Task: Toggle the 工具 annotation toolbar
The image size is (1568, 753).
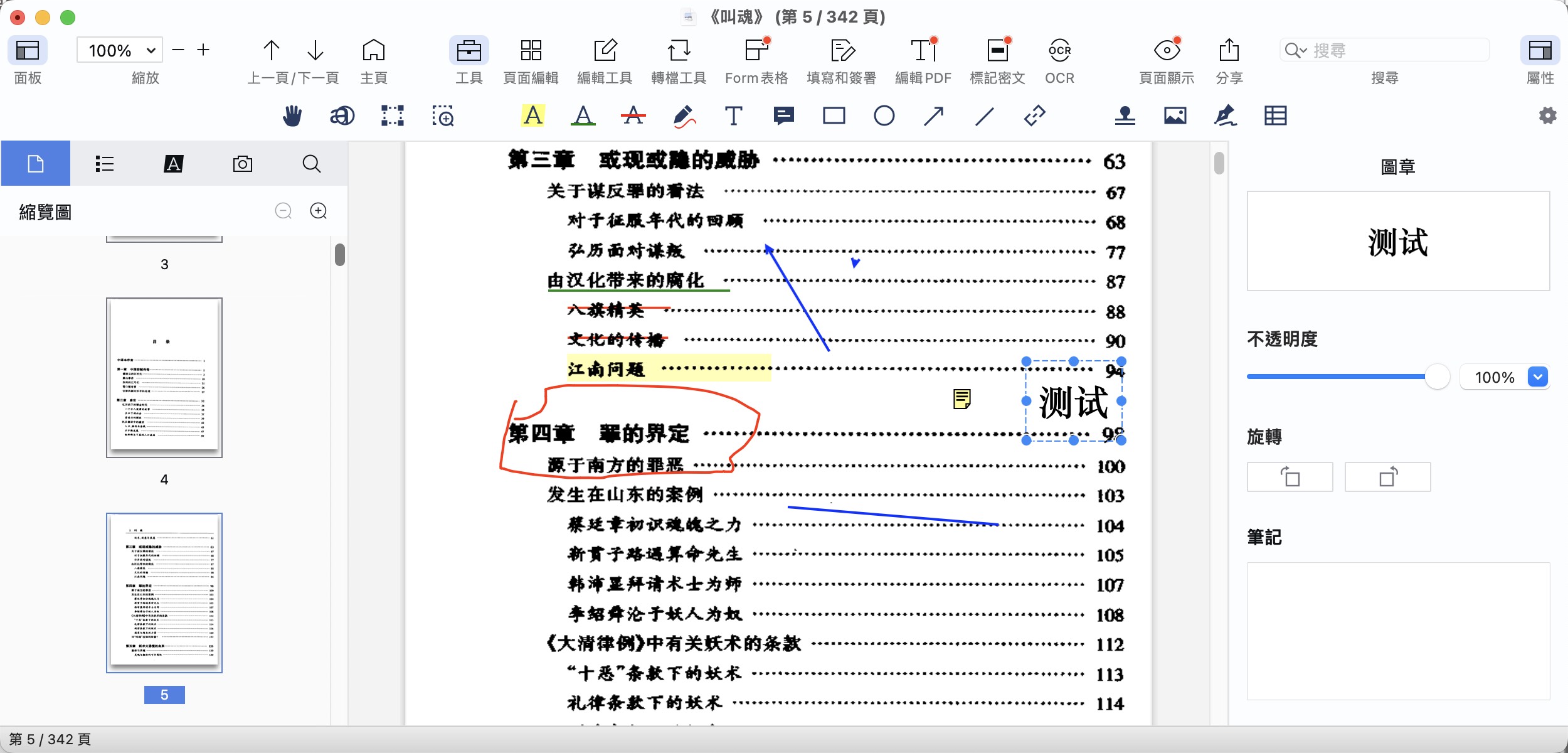Action: click(x=469, y=51)
